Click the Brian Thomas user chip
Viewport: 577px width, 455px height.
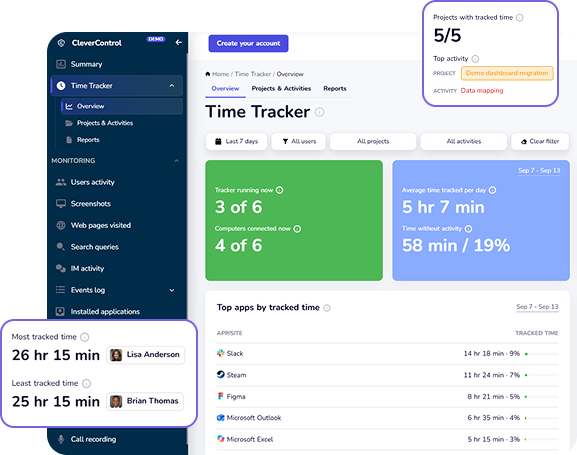(x=145, y=401)
